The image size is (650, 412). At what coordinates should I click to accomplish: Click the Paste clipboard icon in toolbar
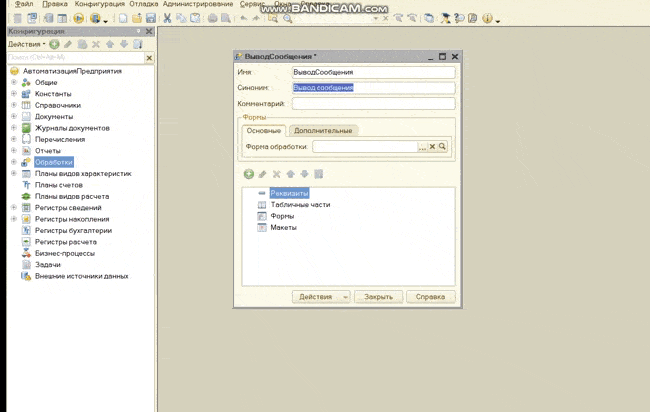pyautogui.click(x=195, y=18)
